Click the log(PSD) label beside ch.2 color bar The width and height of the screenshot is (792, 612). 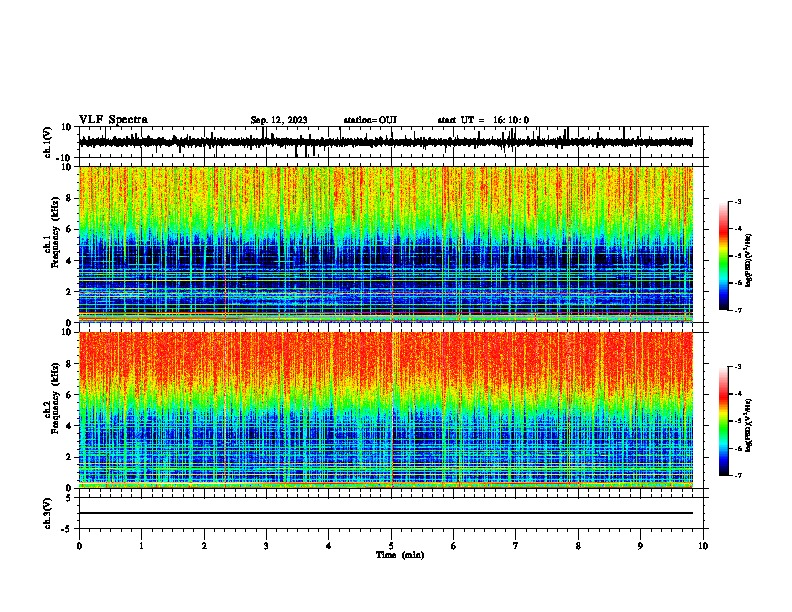pyautogui.click(x=749, y=425)
